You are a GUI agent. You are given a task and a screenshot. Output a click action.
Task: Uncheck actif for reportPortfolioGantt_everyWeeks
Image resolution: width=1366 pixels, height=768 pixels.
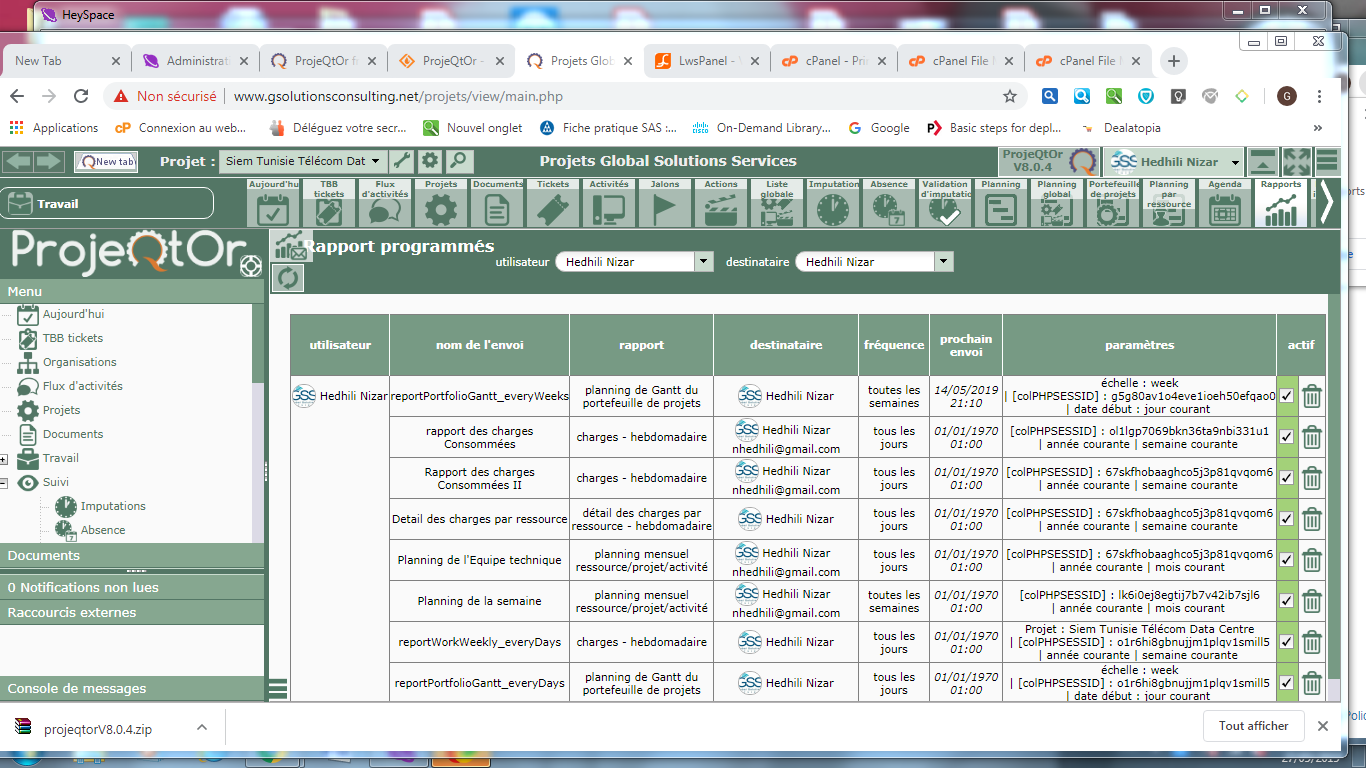tap(1287, 396)
